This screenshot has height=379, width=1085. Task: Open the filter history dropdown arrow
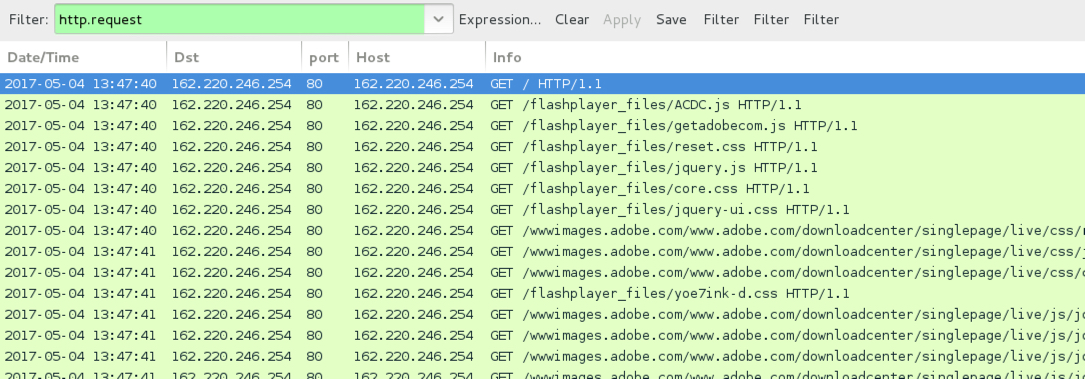click(439, 19)
